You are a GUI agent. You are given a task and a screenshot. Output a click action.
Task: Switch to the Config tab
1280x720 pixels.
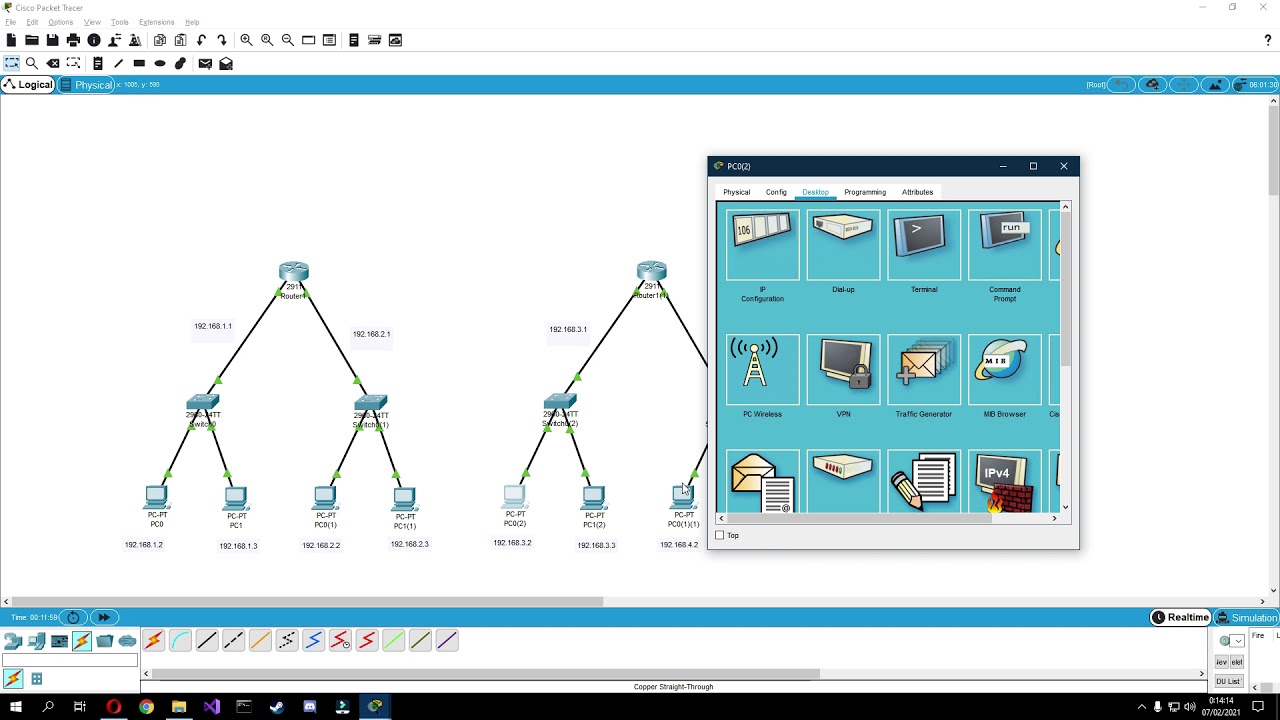tap(776, 192)
